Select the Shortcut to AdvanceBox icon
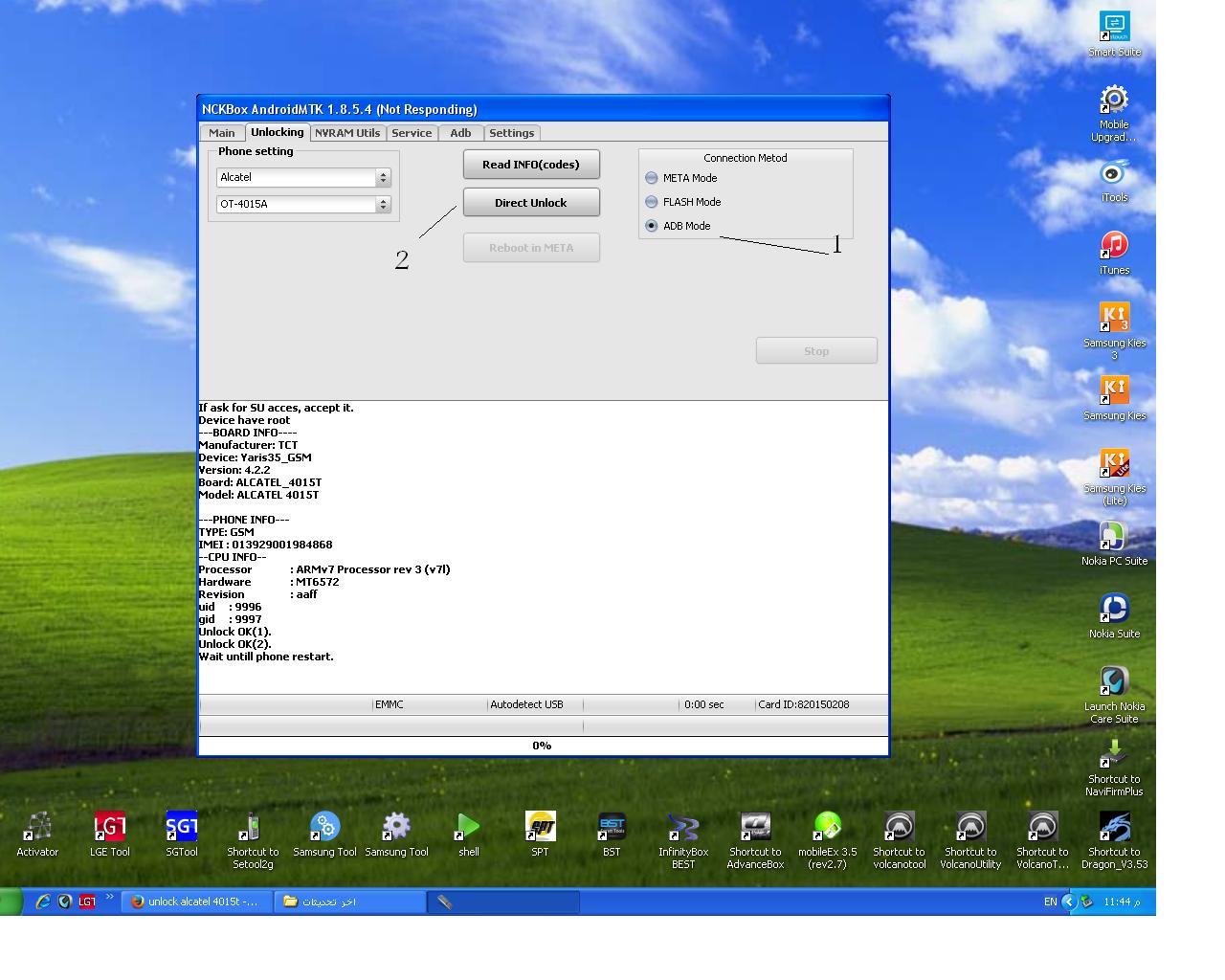The image size is (1225, 980). [x=755, y=840]
